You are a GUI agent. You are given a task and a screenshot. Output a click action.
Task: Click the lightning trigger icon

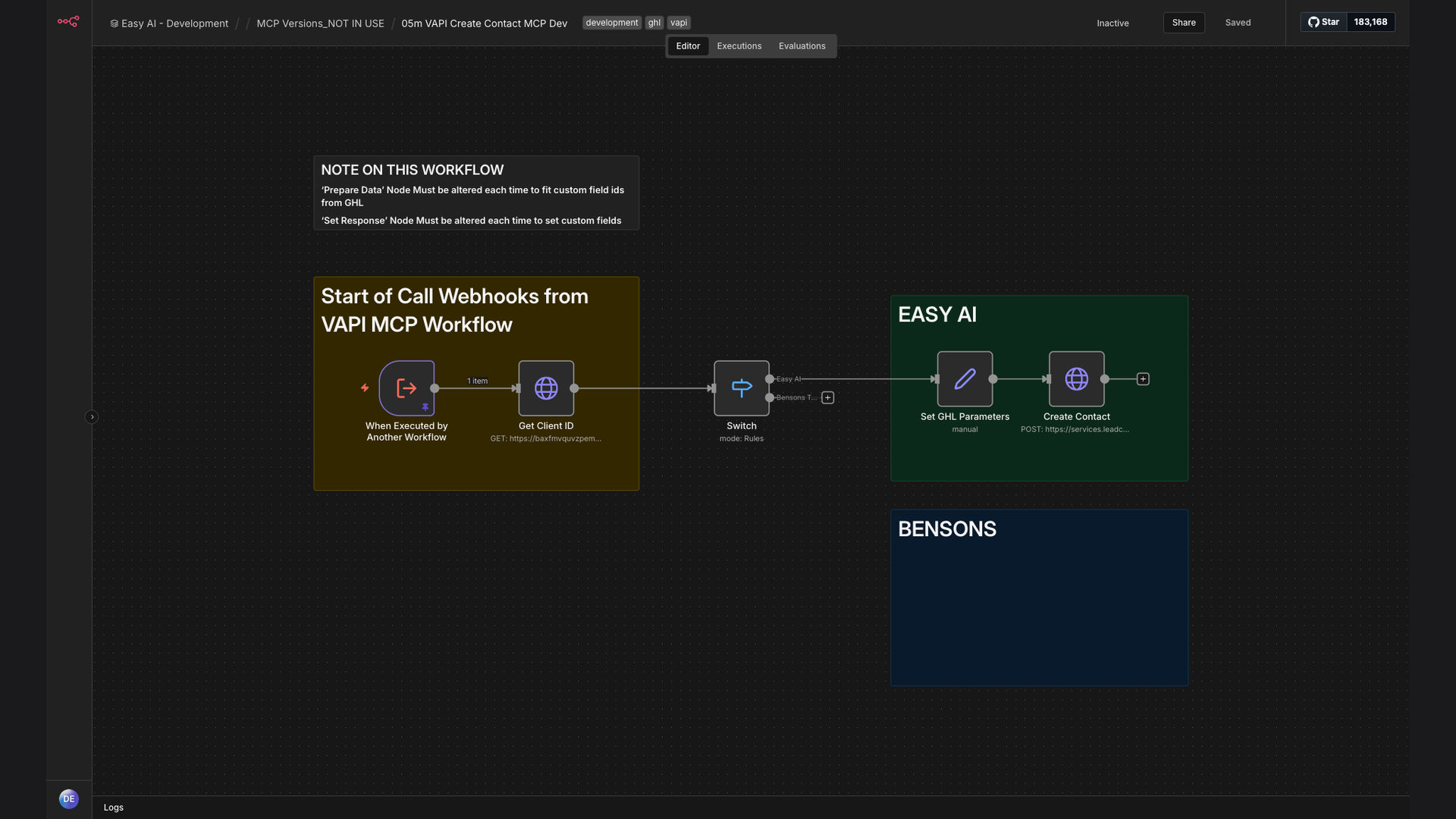click(x=365, y=388)
